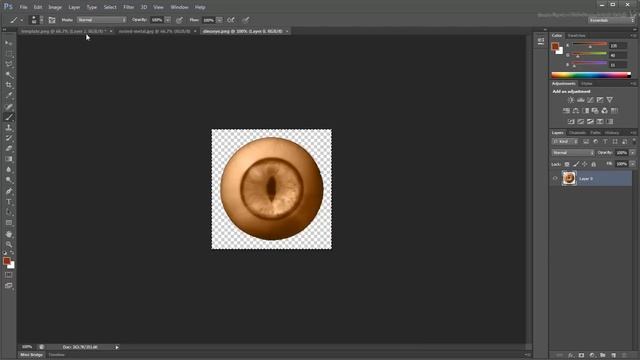Screen dimensions: 640x360
Task: Switch to the Paths tab
Action: [x=596, y=133]
